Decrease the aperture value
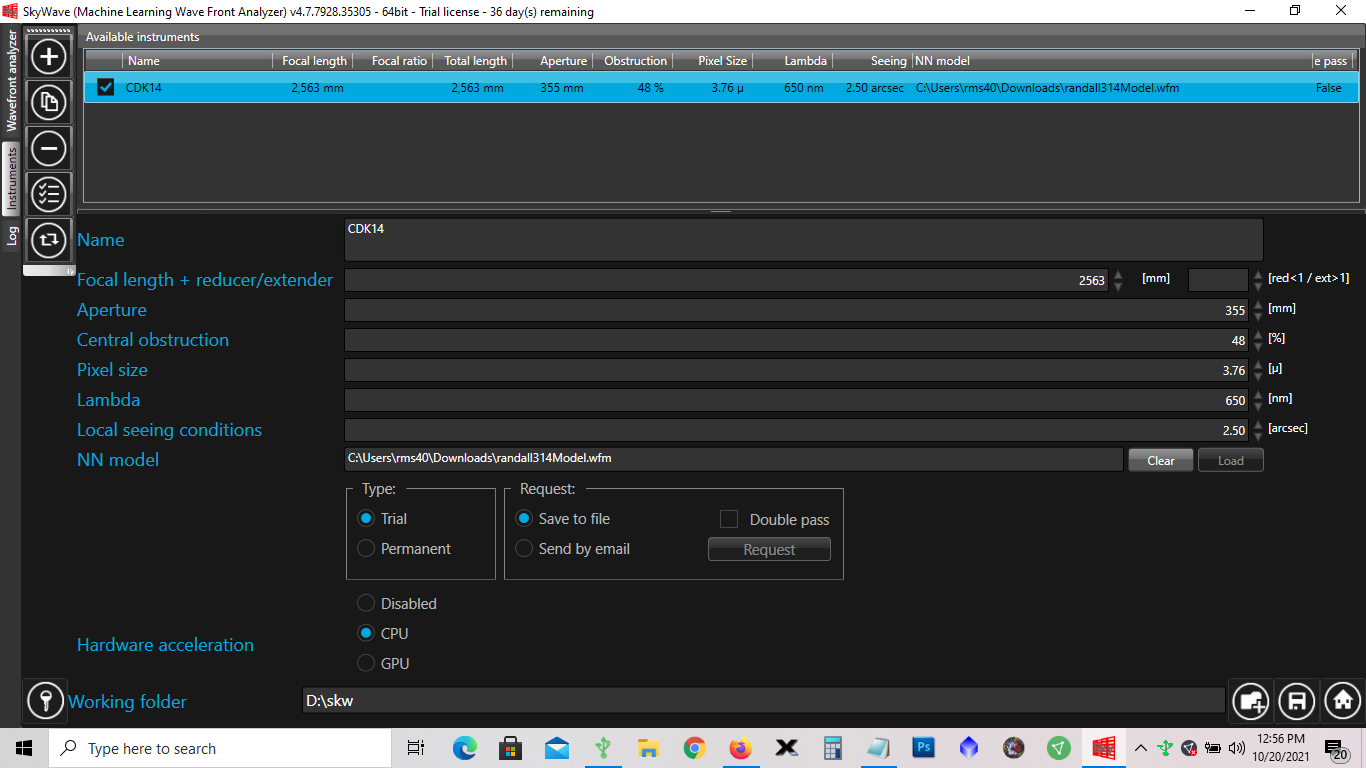1366x768 pixels. [x=1258, y=316]
